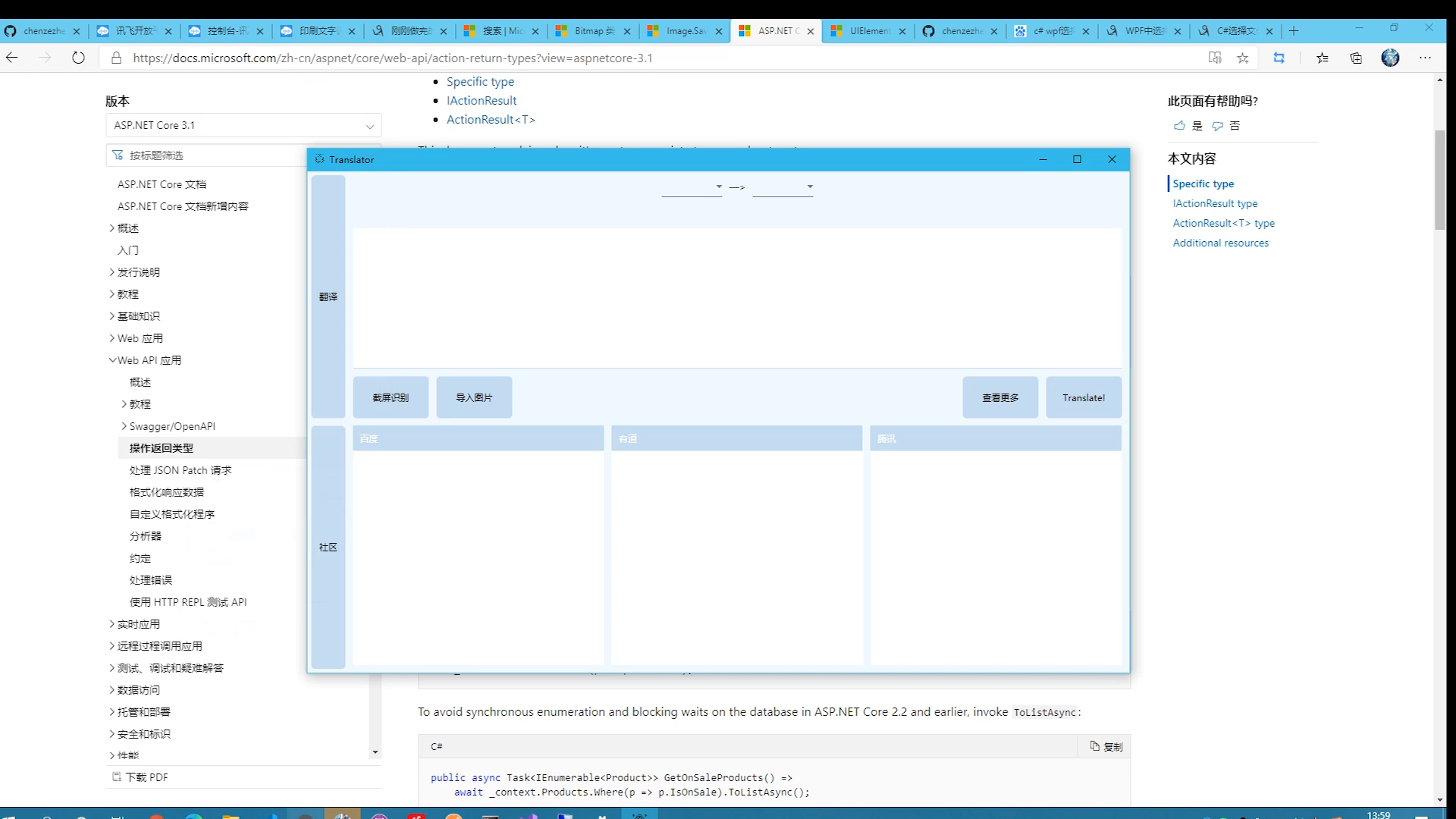Image resolution: width=1456 pixels, height=819 pixels.
Task: Click the 截屏识别 button
Action: [391, 397]
